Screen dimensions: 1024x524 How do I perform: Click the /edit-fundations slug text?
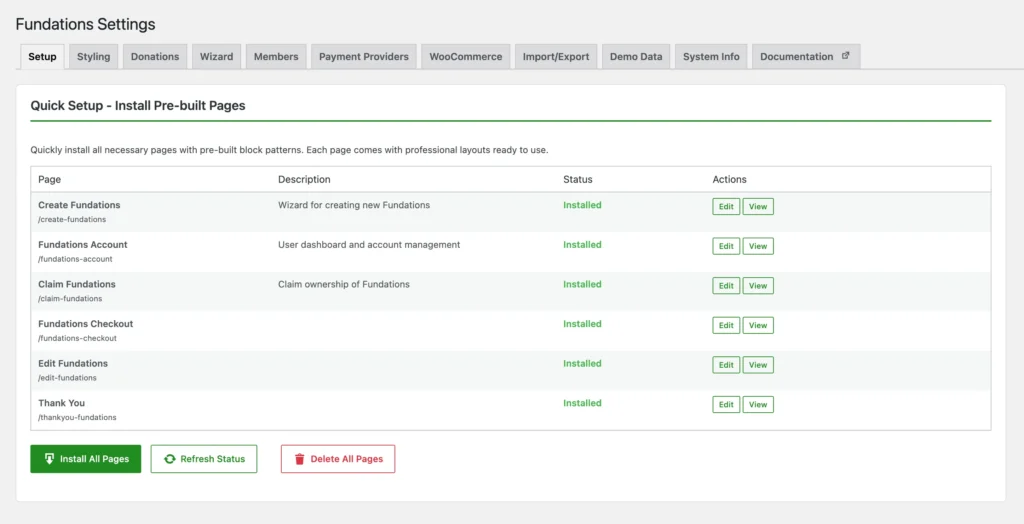pyautogui.click(x=67, y=378)
